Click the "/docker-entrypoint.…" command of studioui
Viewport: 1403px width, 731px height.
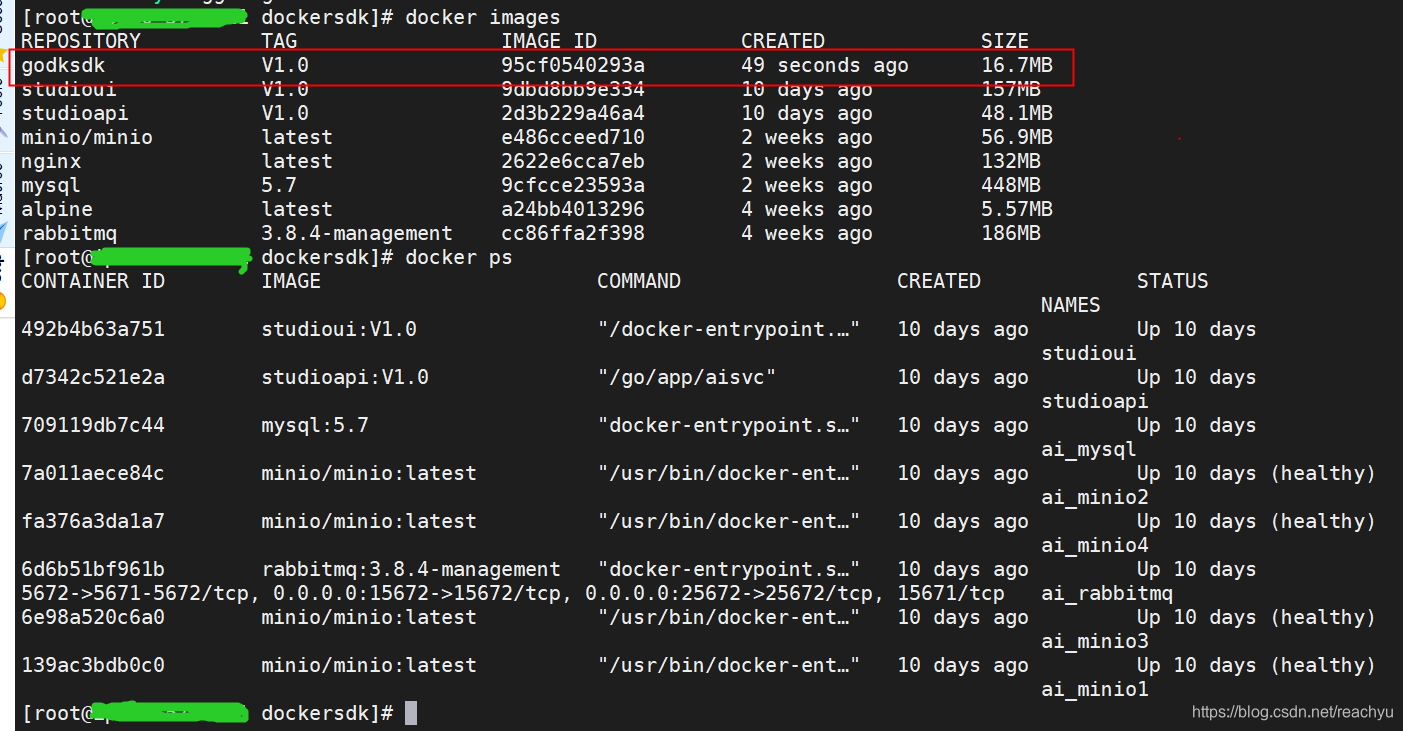[x=729, y=329]
